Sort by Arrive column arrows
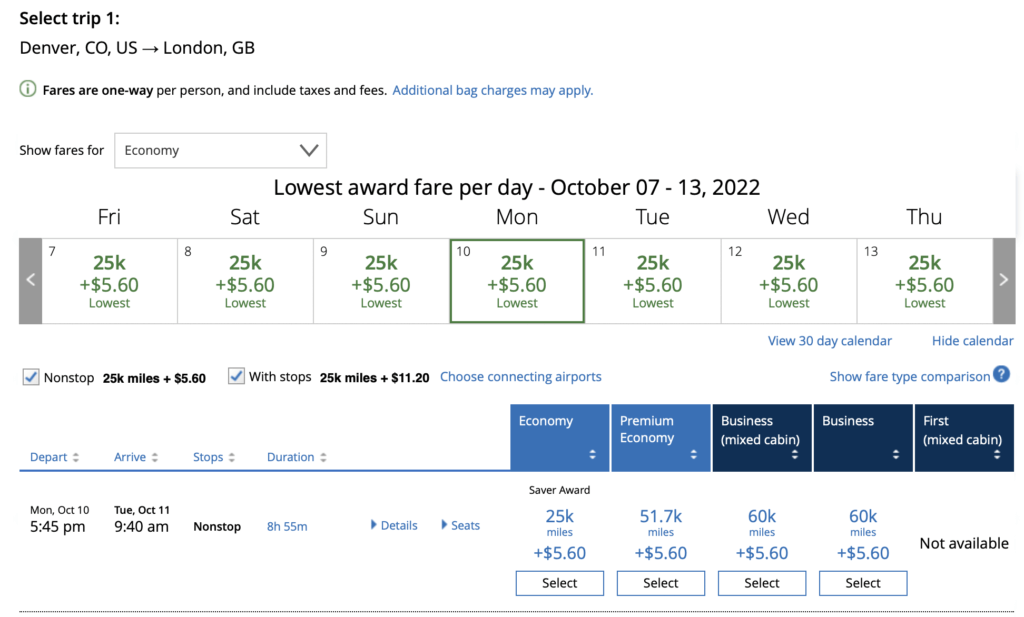Image resolution: width=1024 pixels, height=617 pixels. [154, 458]
